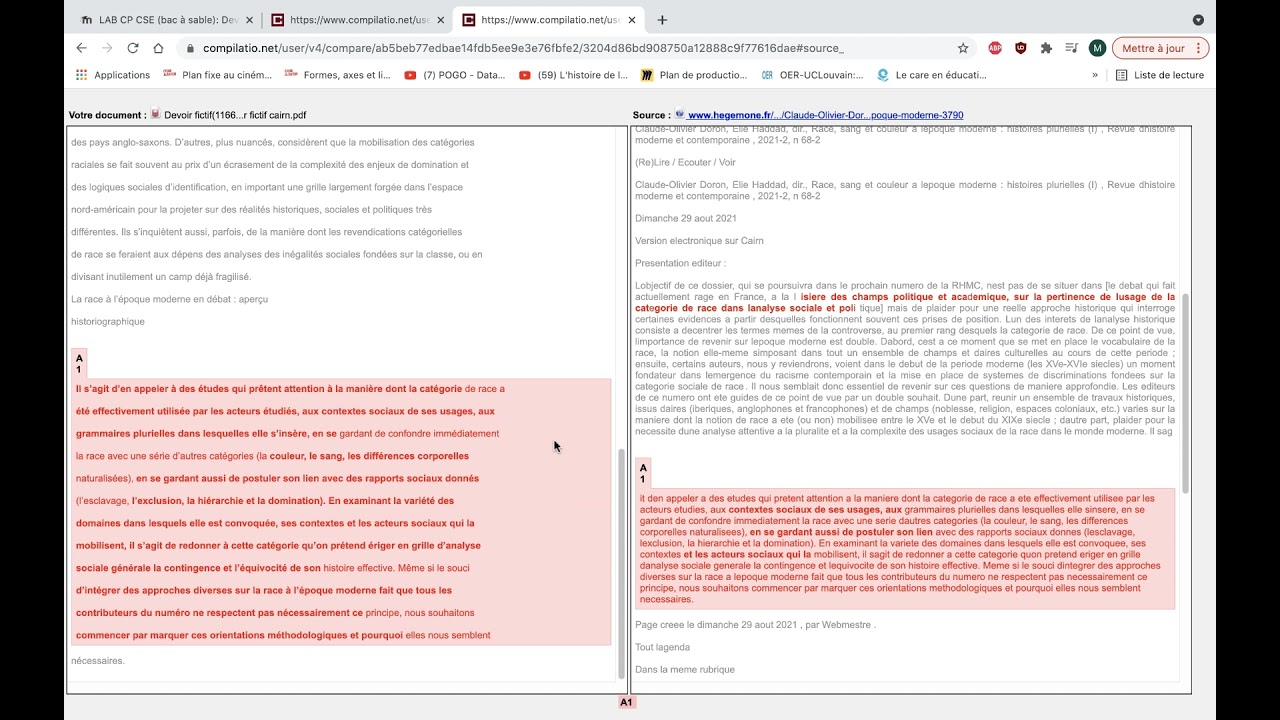Click 'Tout lagenda' text
This screenshot has width=1280, height=720.
662,647
